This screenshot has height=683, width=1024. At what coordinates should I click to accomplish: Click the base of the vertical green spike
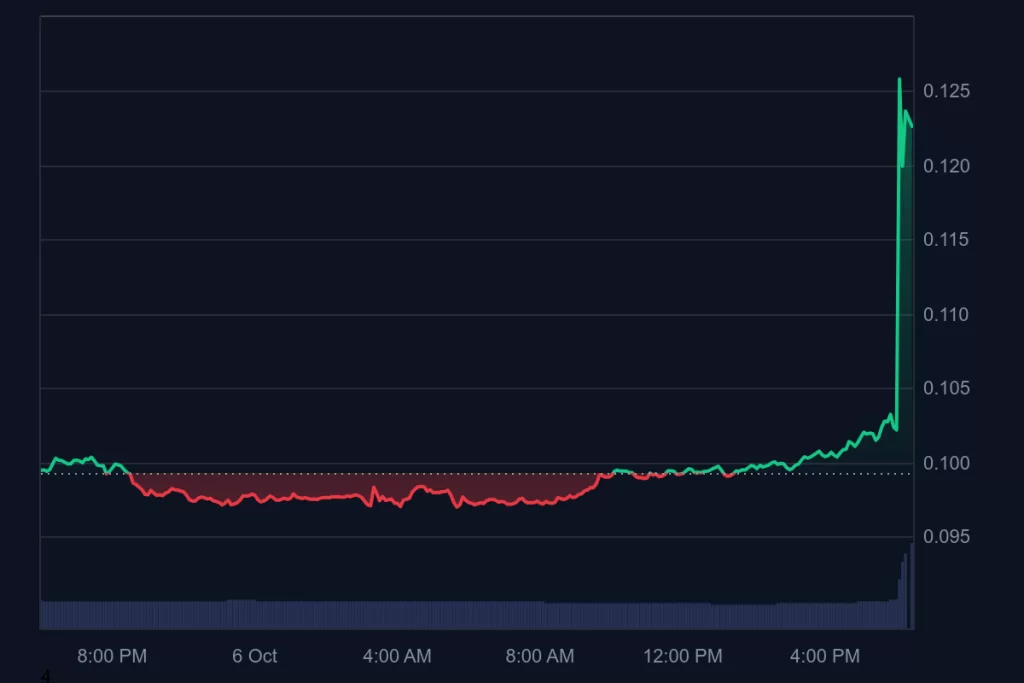pos(896,430)
